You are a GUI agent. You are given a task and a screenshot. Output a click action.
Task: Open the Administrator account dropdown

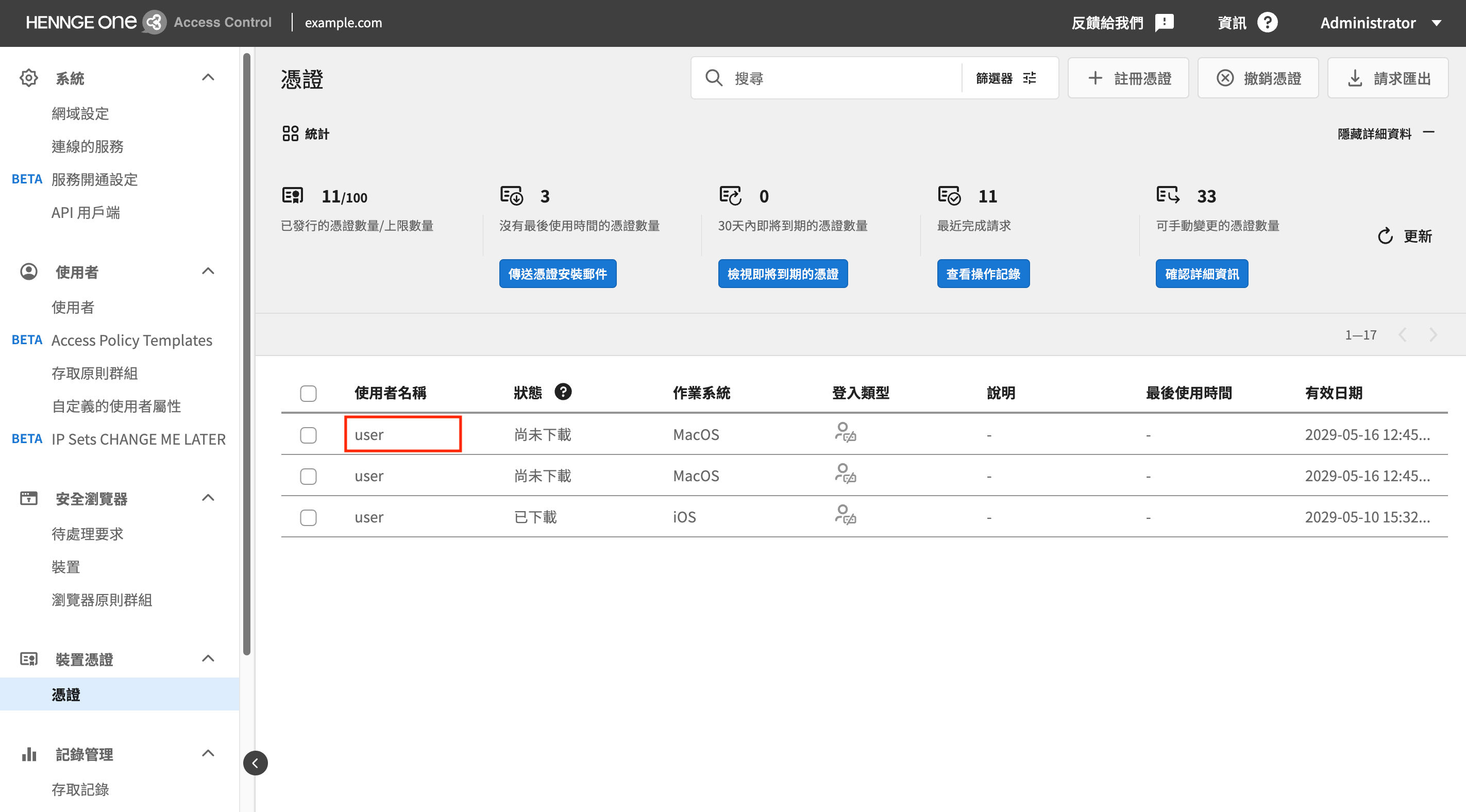coord(1381,23)
